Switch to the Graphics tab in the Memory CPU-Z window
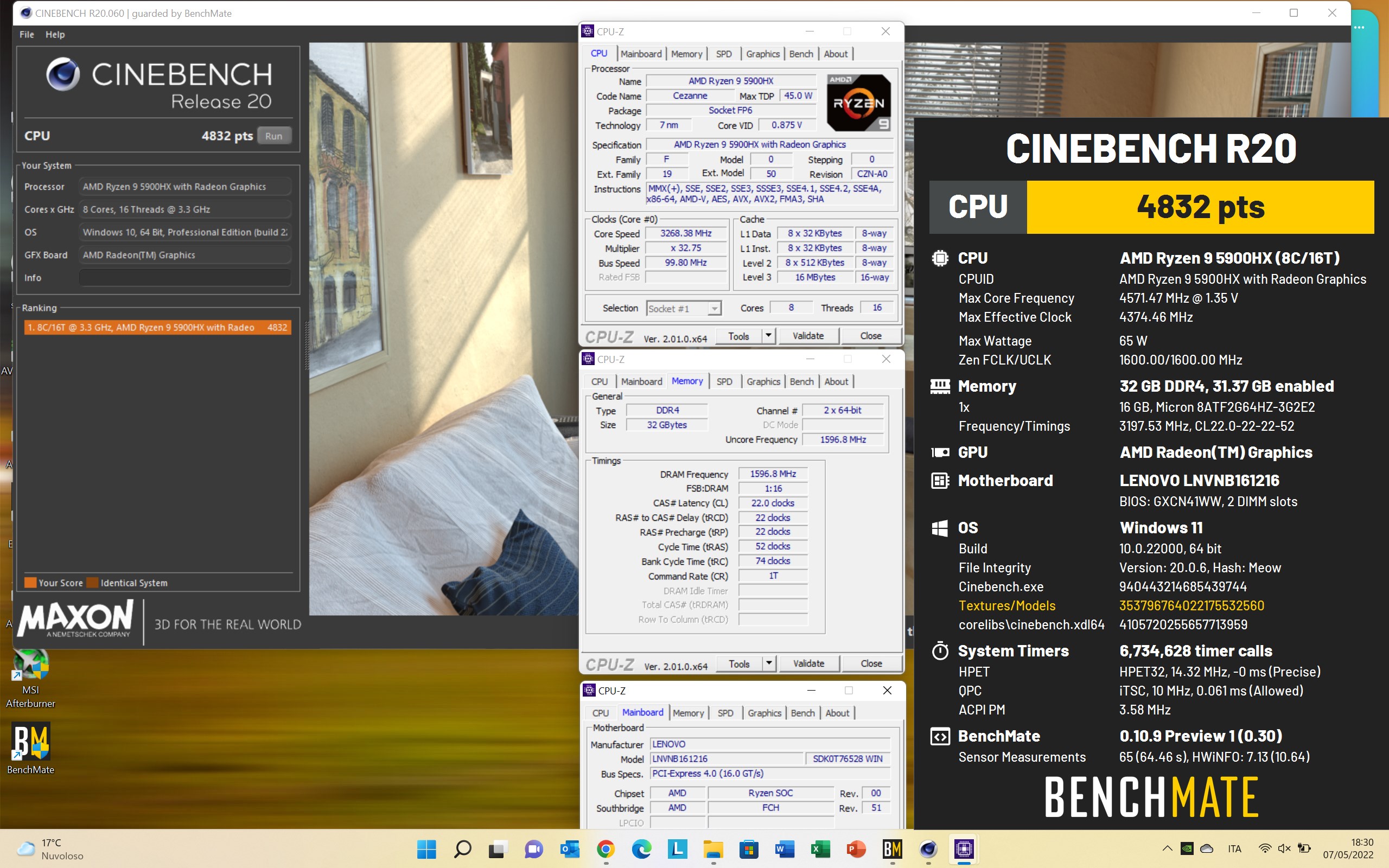Image resolution: width=1389 pixels, height=868 pixels. [x=763, y=382]
